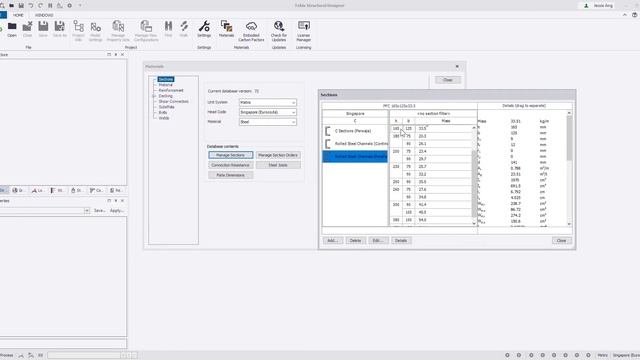
Task: Select Sections in the Materials tree
Action: 166,79
